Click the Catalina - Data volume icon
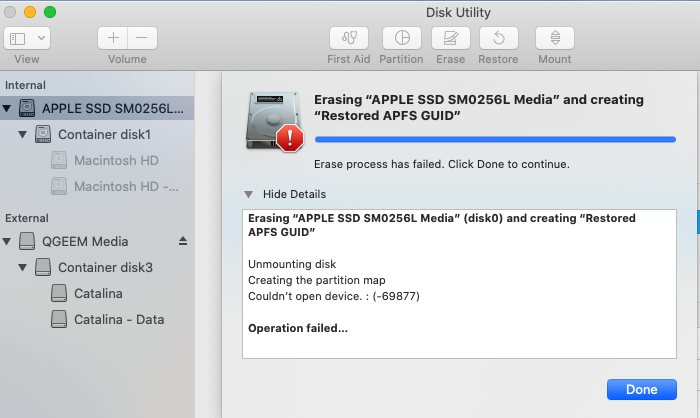700x418 pixels. click(59, 319)
